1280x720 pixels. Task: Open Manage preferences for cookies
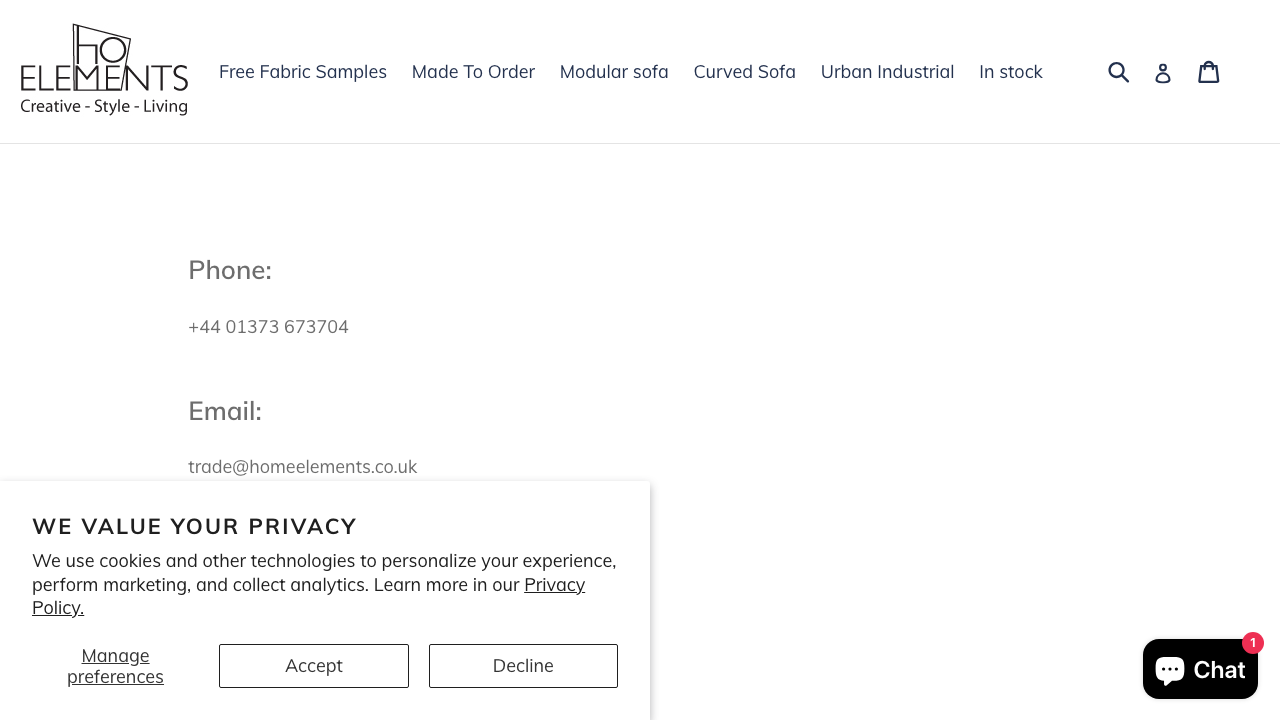115,666
